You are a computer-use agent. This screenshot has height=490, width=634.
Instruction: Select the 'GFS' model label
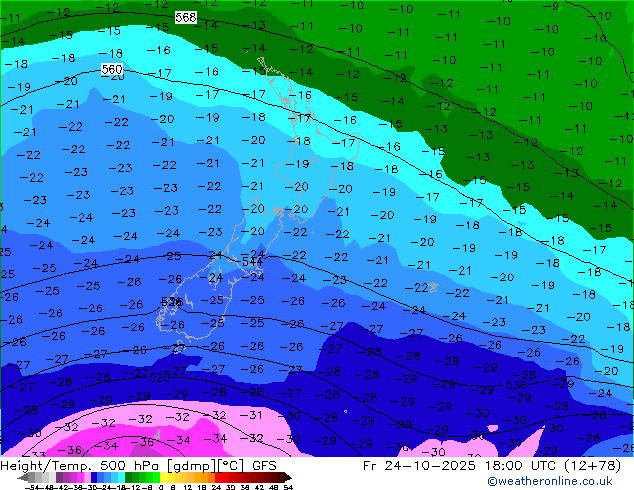264,466
